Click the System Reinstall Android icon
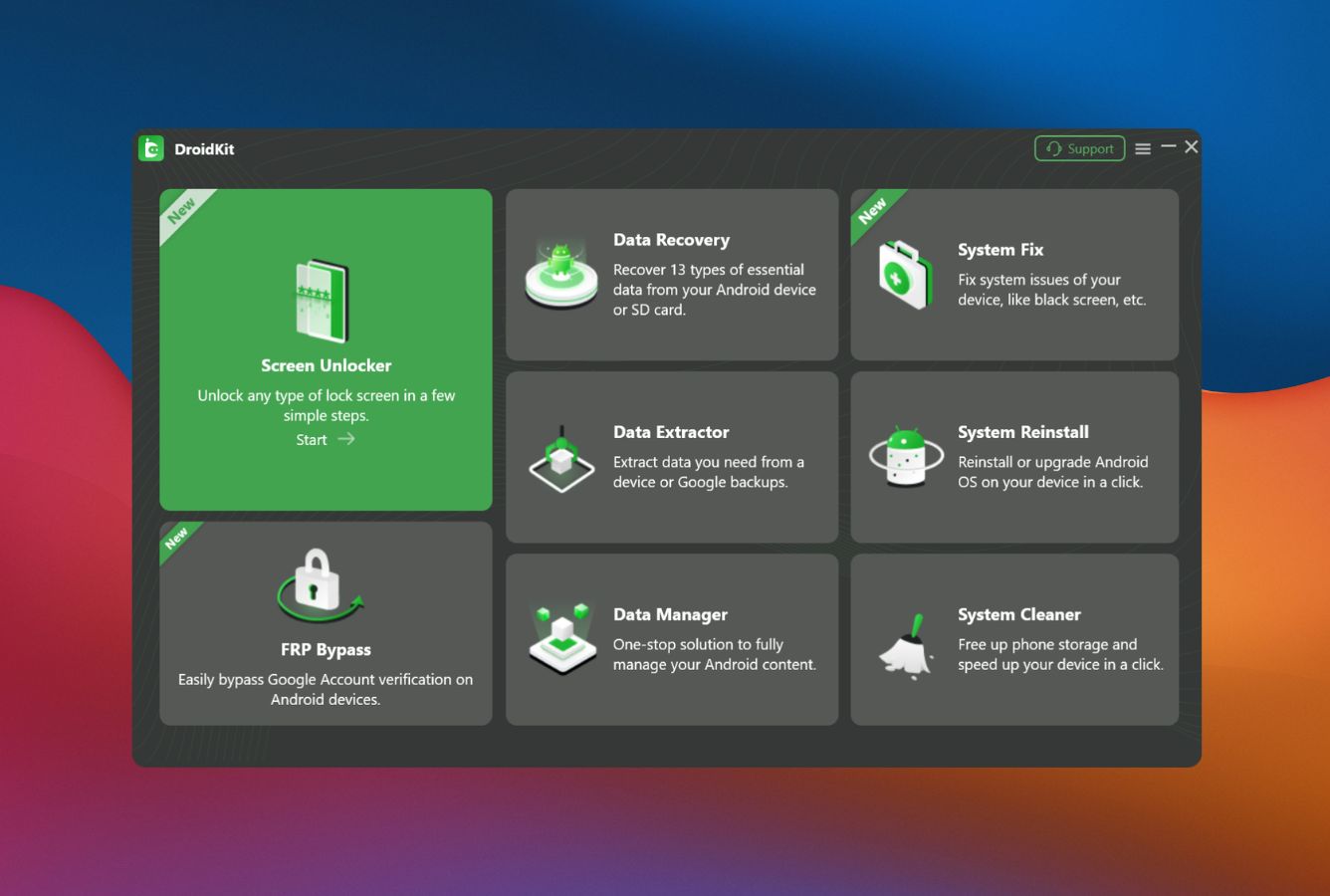This screenshot has width=1330, height=896. point(906,457)
